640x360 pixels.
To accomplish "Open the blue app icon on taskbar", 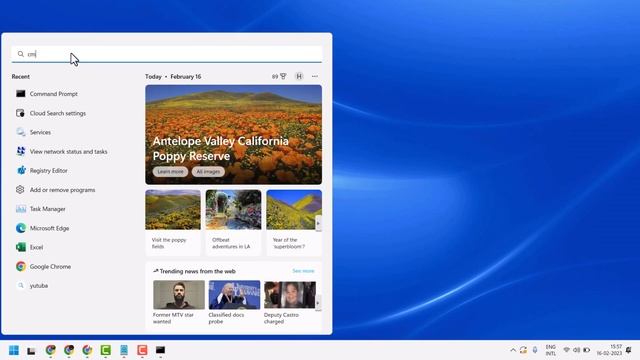I will point(124,350).
